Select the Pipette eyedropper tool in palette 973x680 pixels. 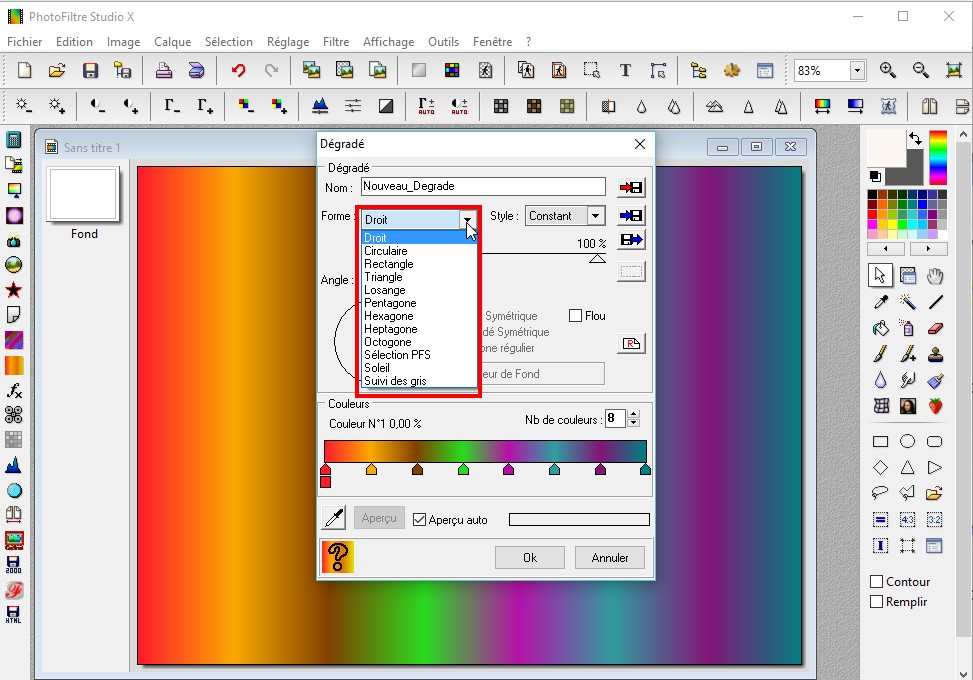click(881, 302)
